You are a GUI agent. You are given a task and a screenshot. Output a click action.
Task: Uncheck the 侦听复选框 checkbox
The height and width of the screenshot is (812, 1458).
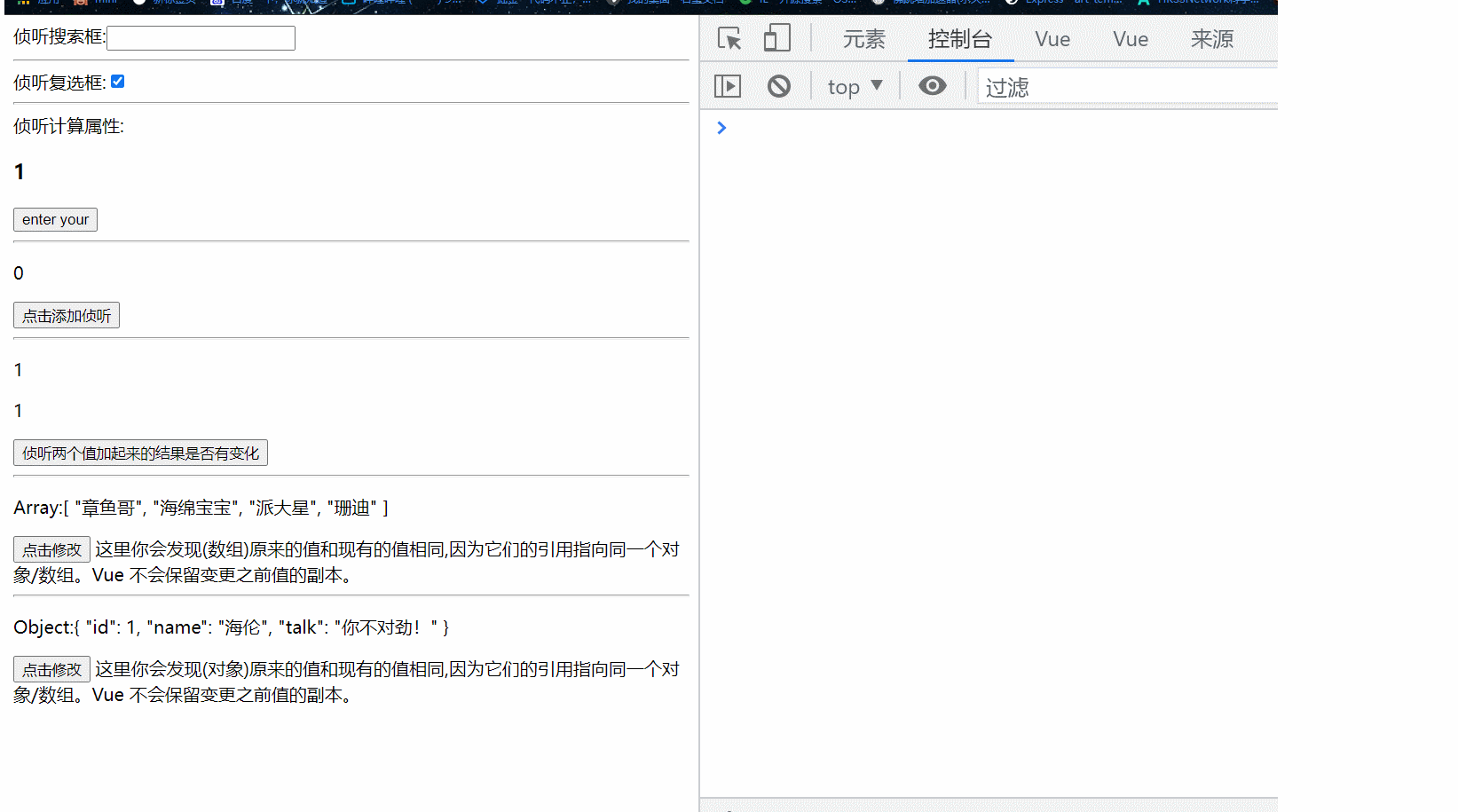117,80
